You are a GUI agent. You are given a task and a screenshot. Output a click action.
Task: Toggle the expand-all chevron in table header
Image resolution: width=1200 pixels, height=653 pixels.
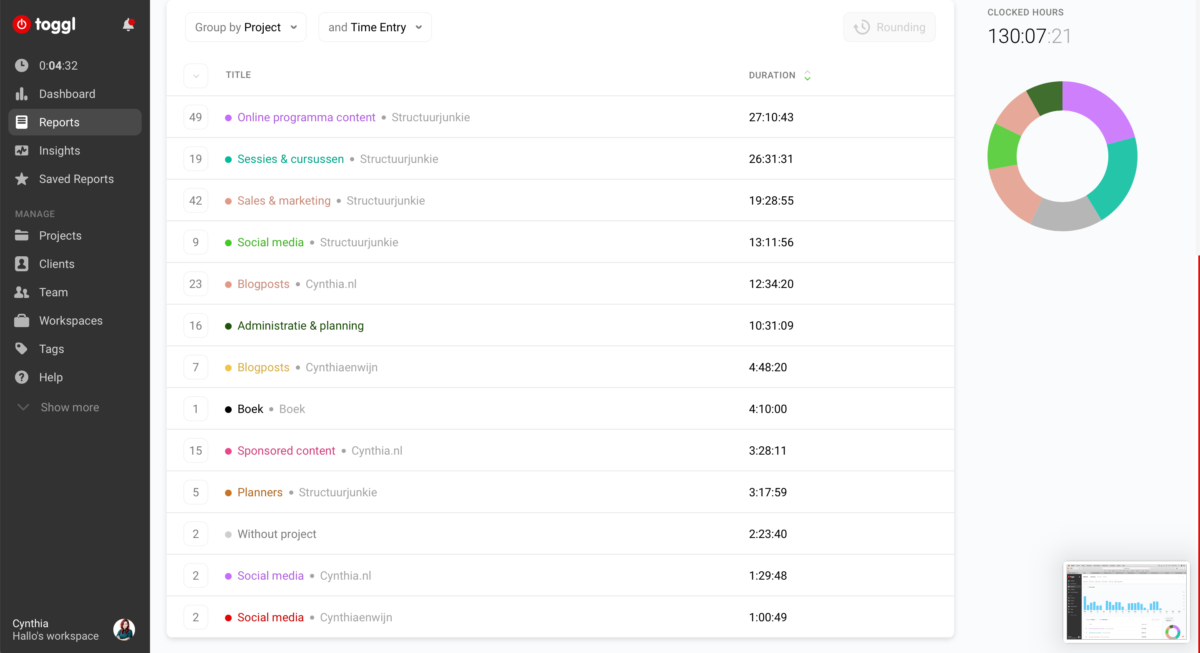tap(195, 75)
